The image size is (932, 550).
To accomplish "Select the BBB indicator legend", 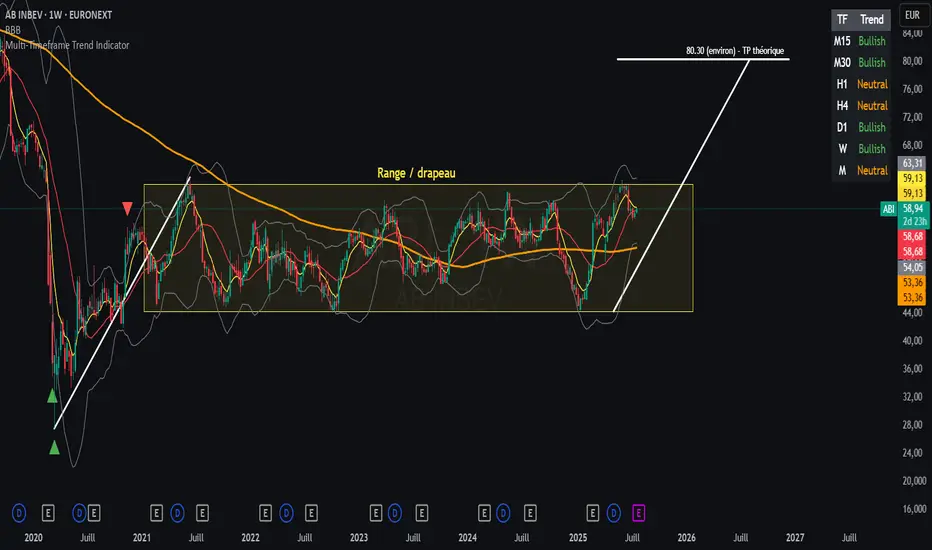I will pos(12,31).
